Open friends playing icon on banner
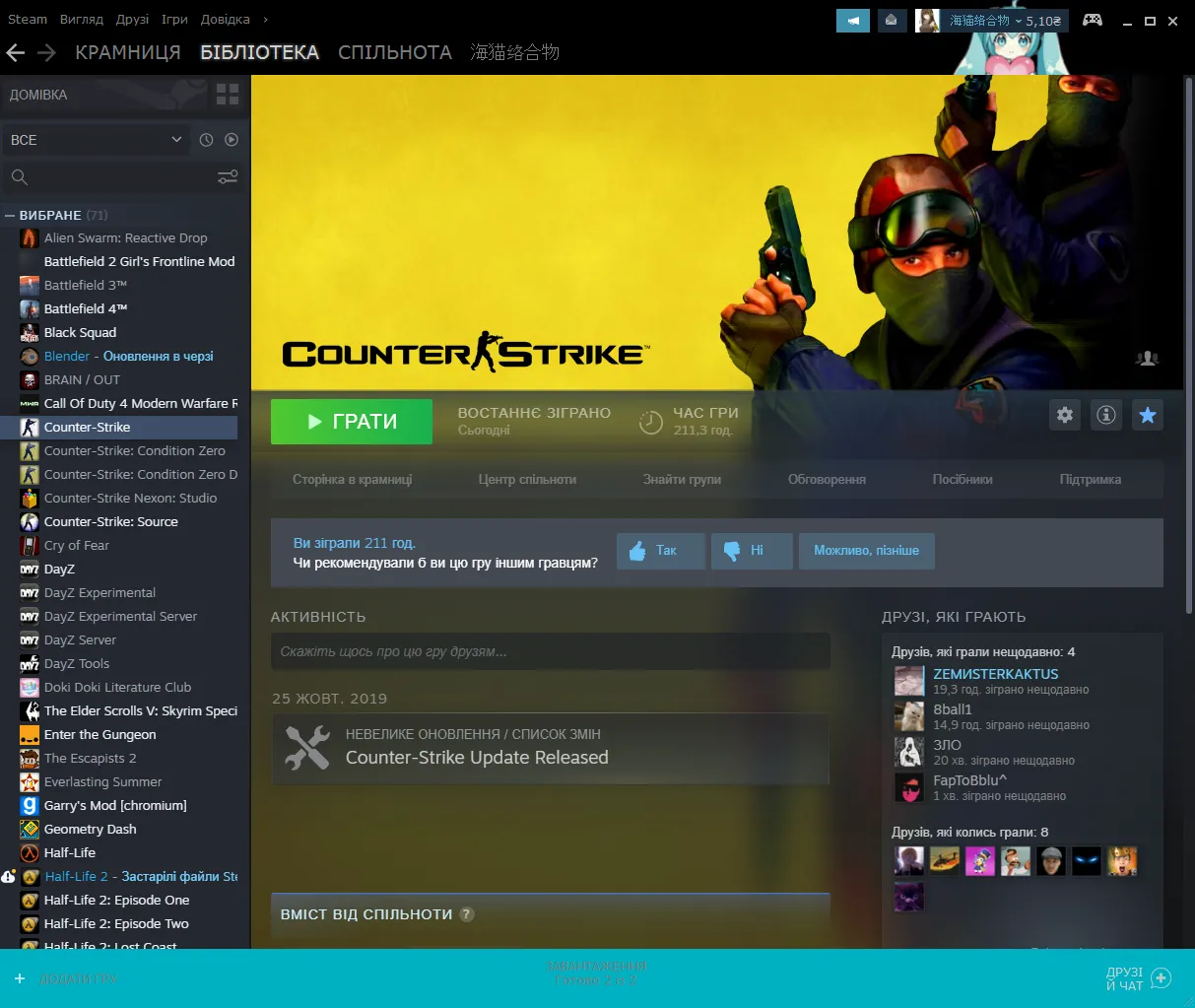This screenshot has height=1008, width=1195. [x=1147, y=359]
